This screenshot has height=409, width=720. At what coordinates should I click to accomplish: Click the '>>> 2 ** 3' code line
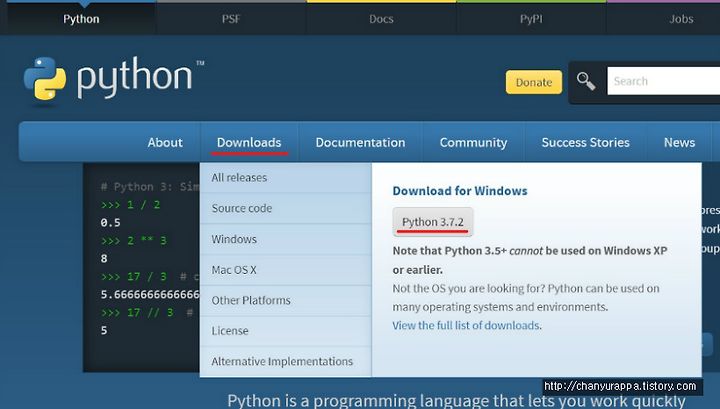[x=134, y=241]
